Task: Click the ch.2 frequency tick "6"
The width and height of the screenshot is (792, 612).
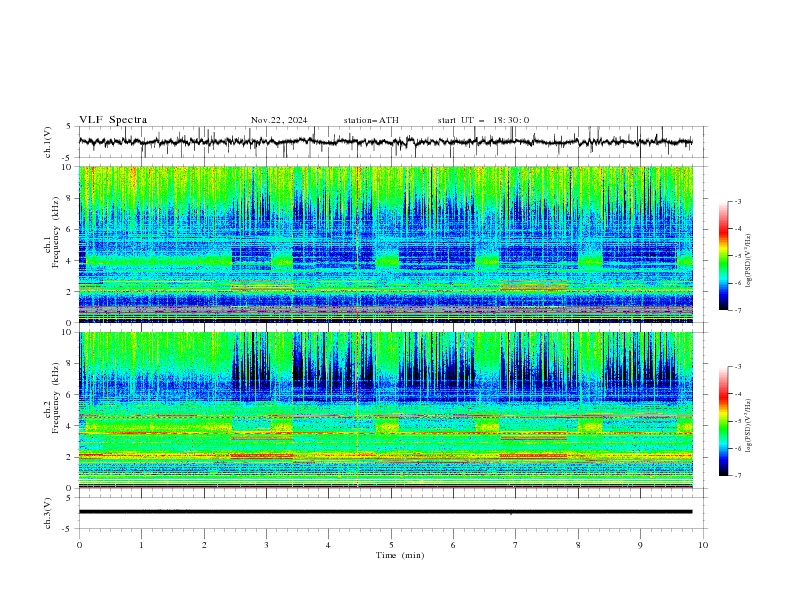Action: pyautogui.click(x=69, y=395)
